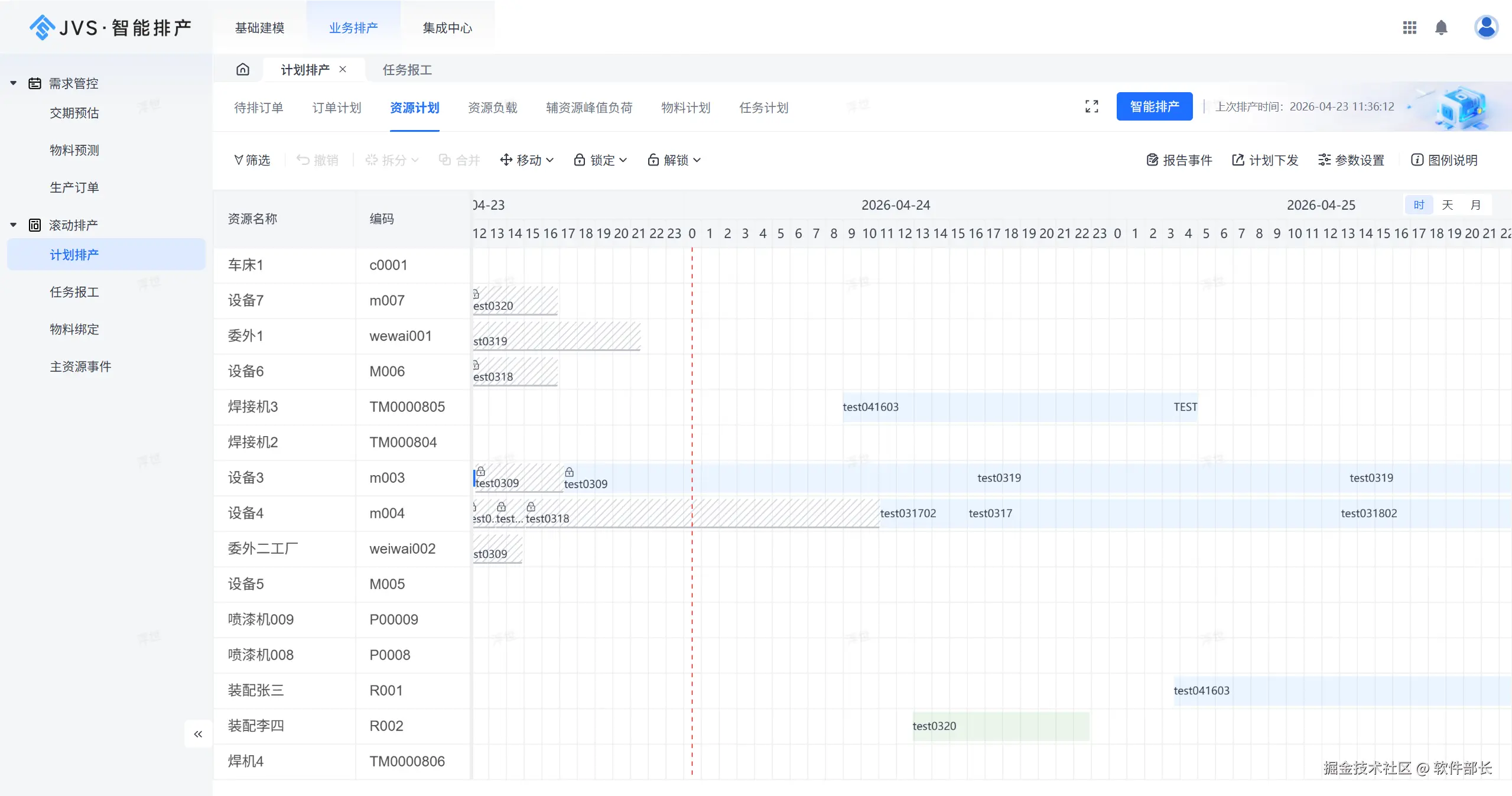Collapse sidebar with double-chevron icon
Image resolution: width=1512 pixels, height=796 pixels.
pos(198,734)
